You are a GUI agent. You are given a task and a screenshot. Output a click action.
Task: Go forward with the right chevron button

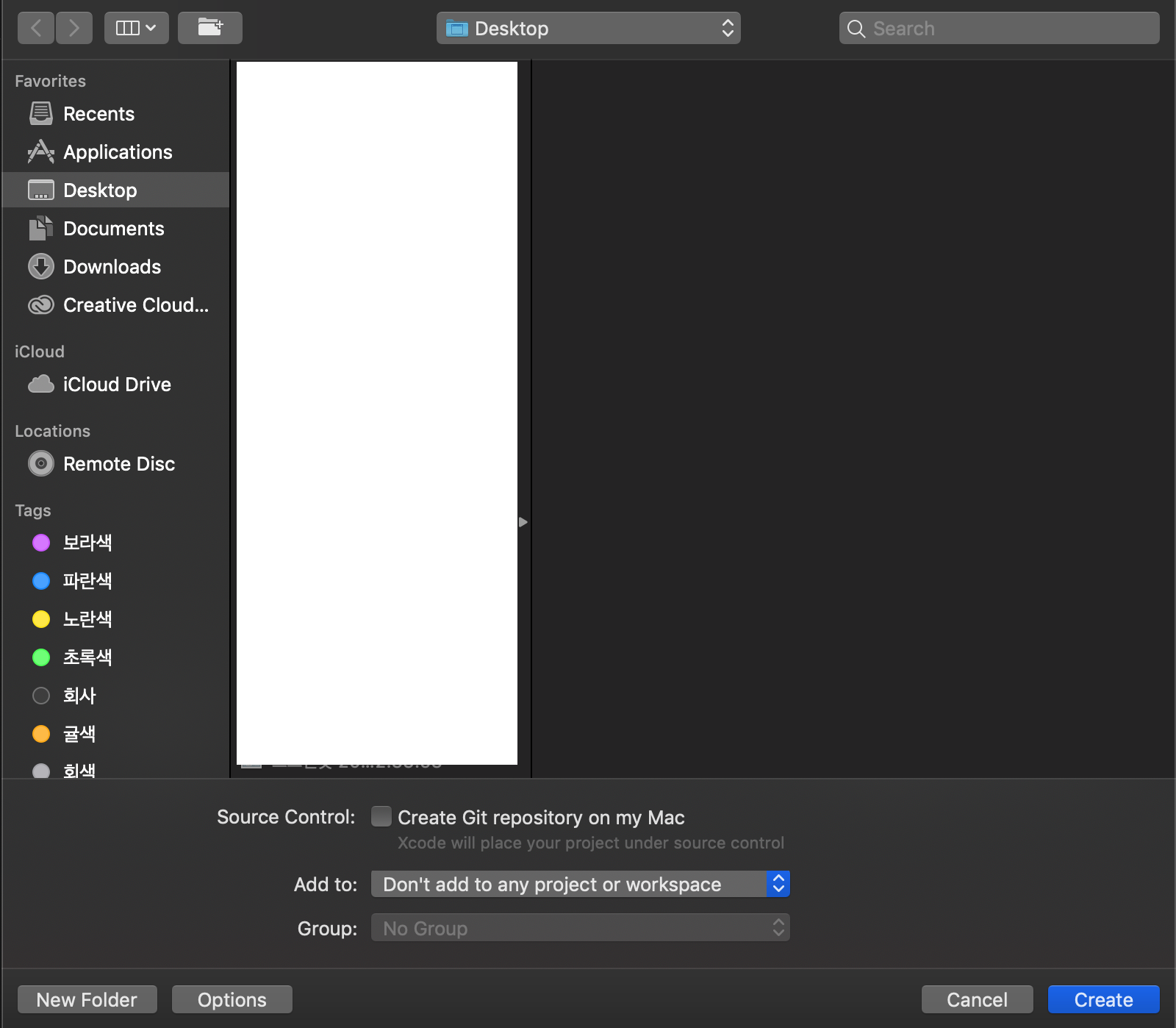[x=74, y=28]
